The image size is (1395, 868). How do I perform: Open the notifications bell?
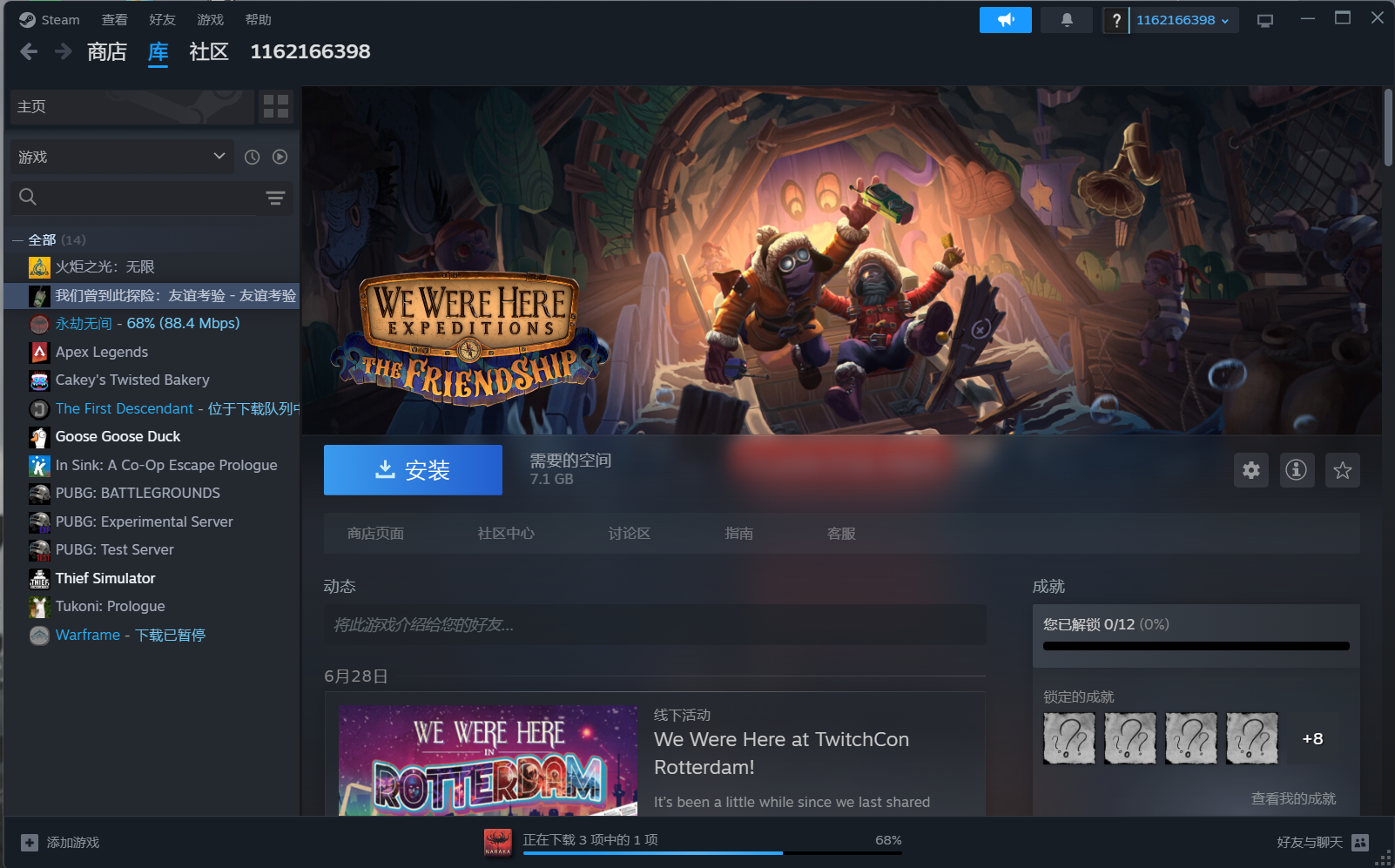pyautogui.click(x=1067, y=20)
